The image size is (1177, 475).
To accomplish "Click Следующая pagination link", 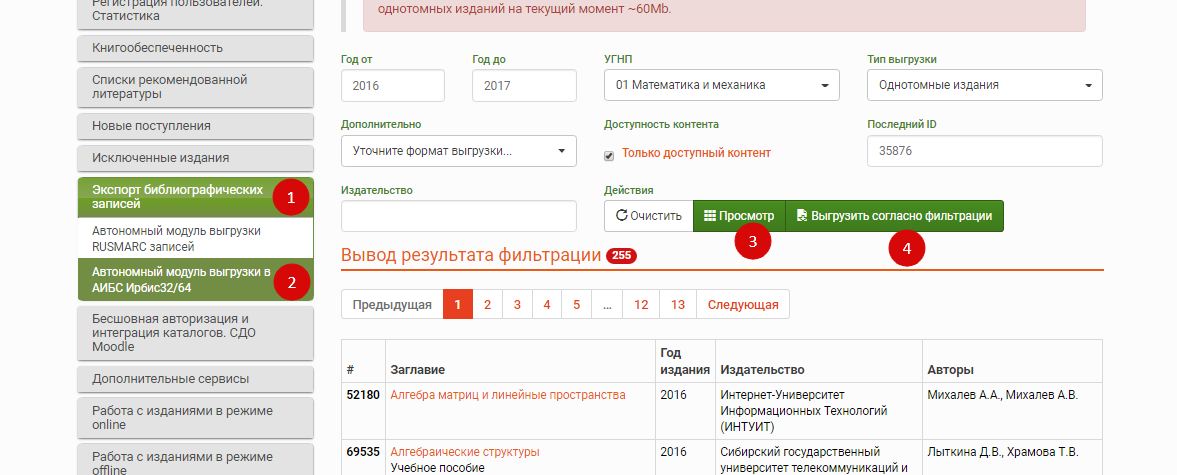I will coord(742,305).
